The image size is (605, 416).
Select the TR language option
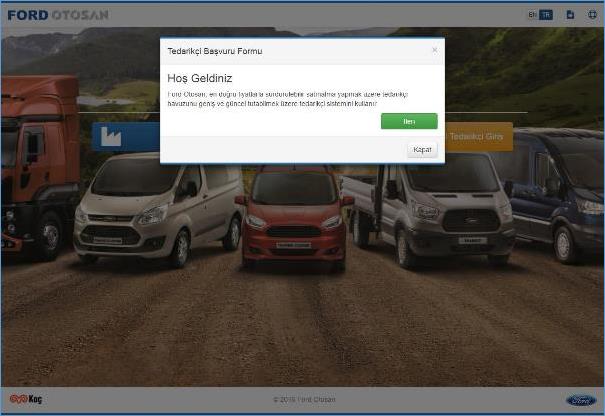click(546, 15)
